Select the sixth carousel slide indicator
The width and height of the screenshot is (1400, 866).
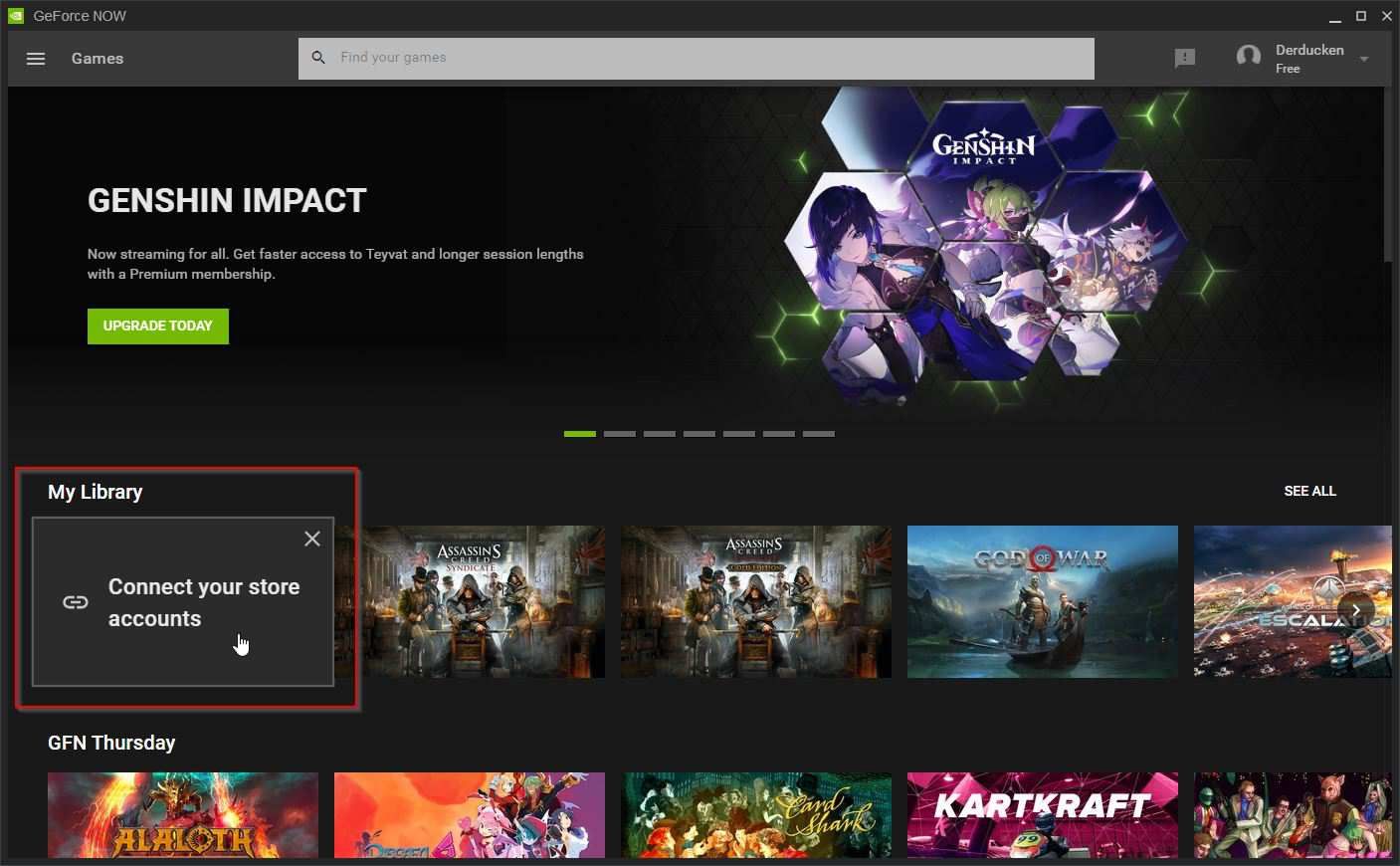pos(779,434)
